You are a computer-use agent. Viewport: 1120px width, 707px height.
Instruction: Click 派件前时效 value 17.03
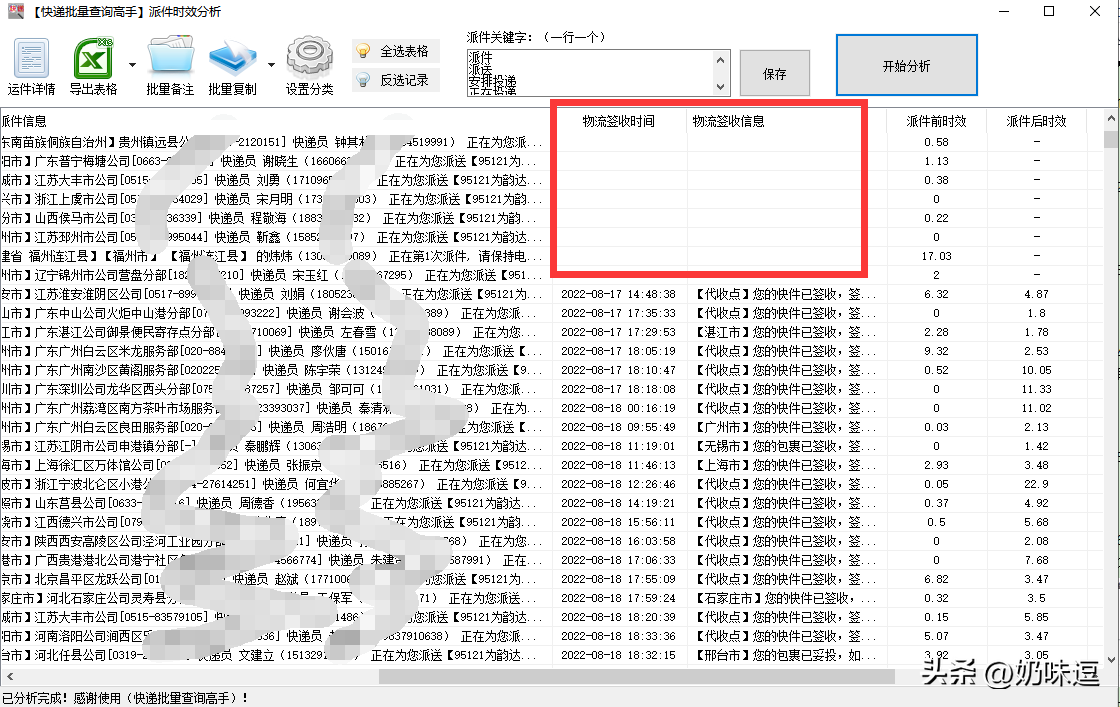point(936,256)
